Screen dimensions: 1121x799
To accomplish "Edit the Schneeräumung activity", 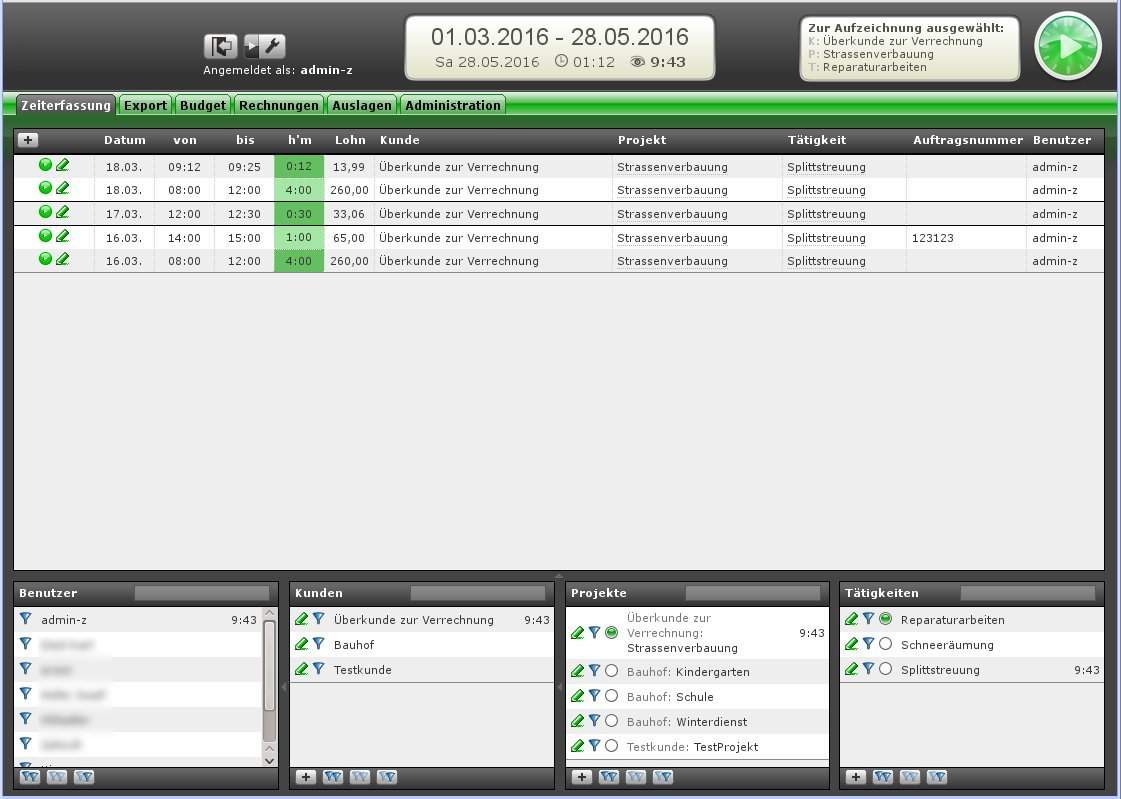I will click(x=851, y=644).
